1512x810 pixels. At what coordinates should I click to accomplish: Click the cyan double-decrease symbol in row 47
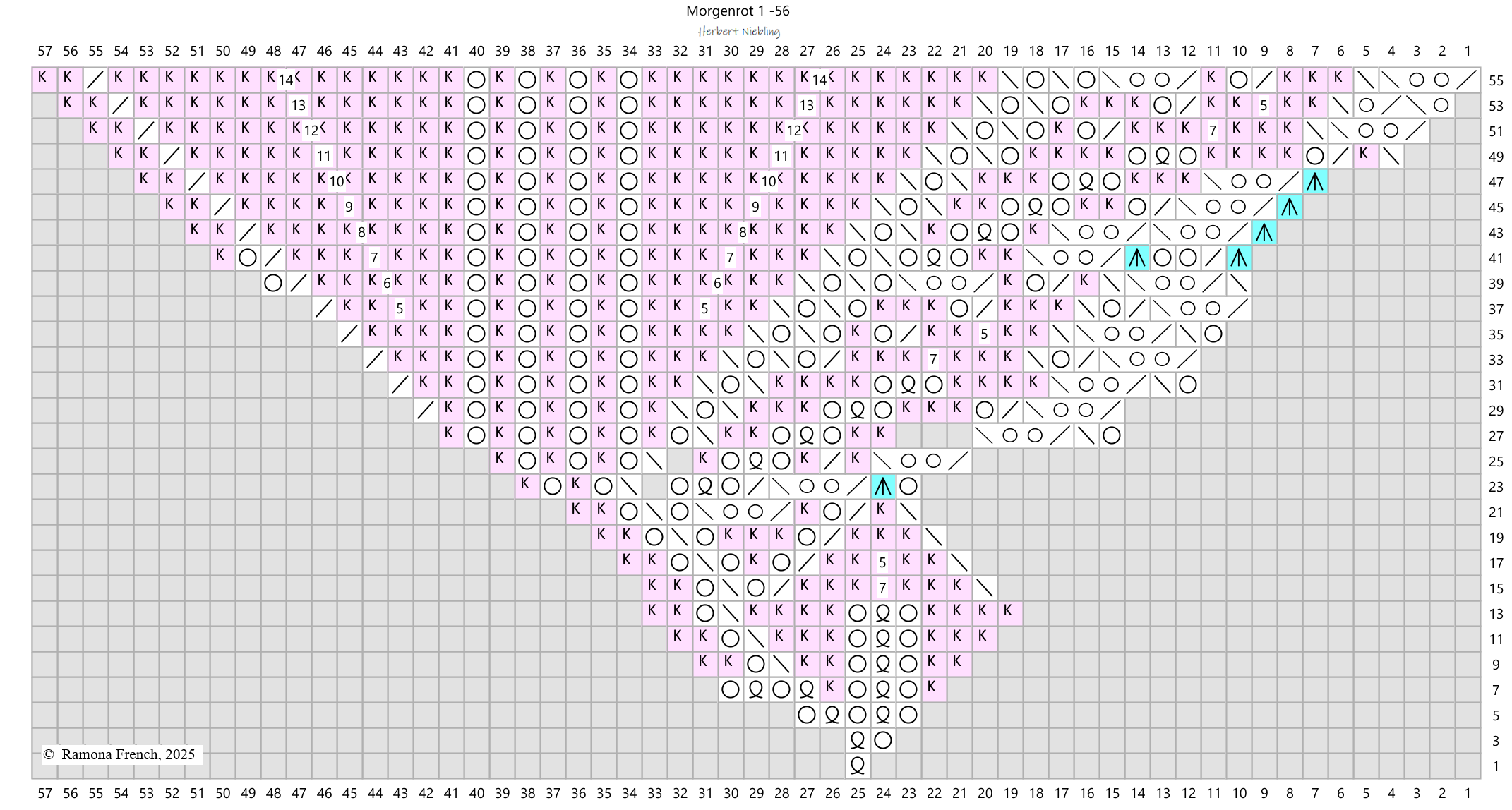[1315, 182]
